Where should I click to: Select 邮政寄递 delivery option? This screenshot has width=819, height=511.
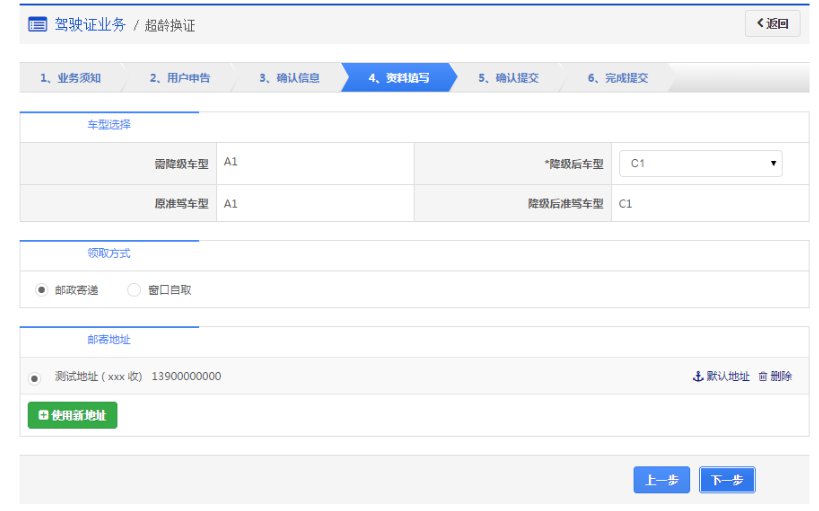41,290
